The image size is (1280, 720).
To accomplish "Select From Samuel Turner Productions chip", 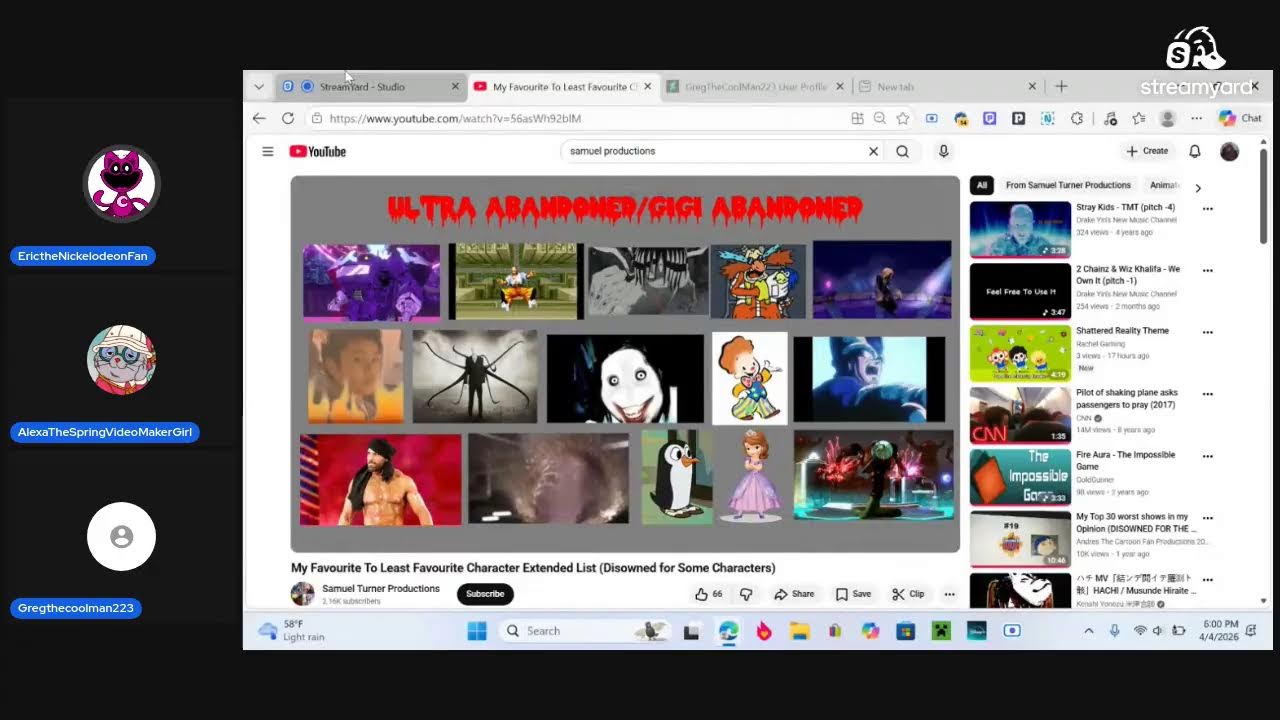I will click(1068, 185).
